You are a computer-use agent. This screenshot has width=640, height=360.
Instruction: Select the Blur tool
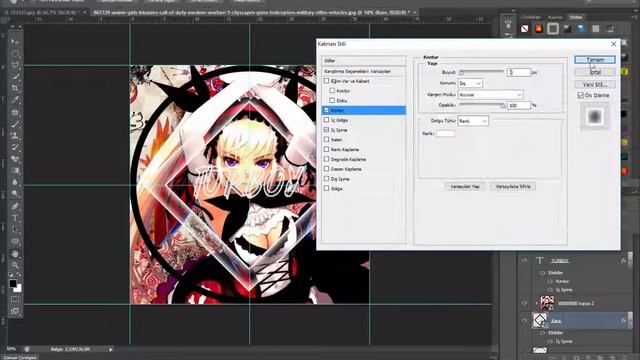click(15, 182)
